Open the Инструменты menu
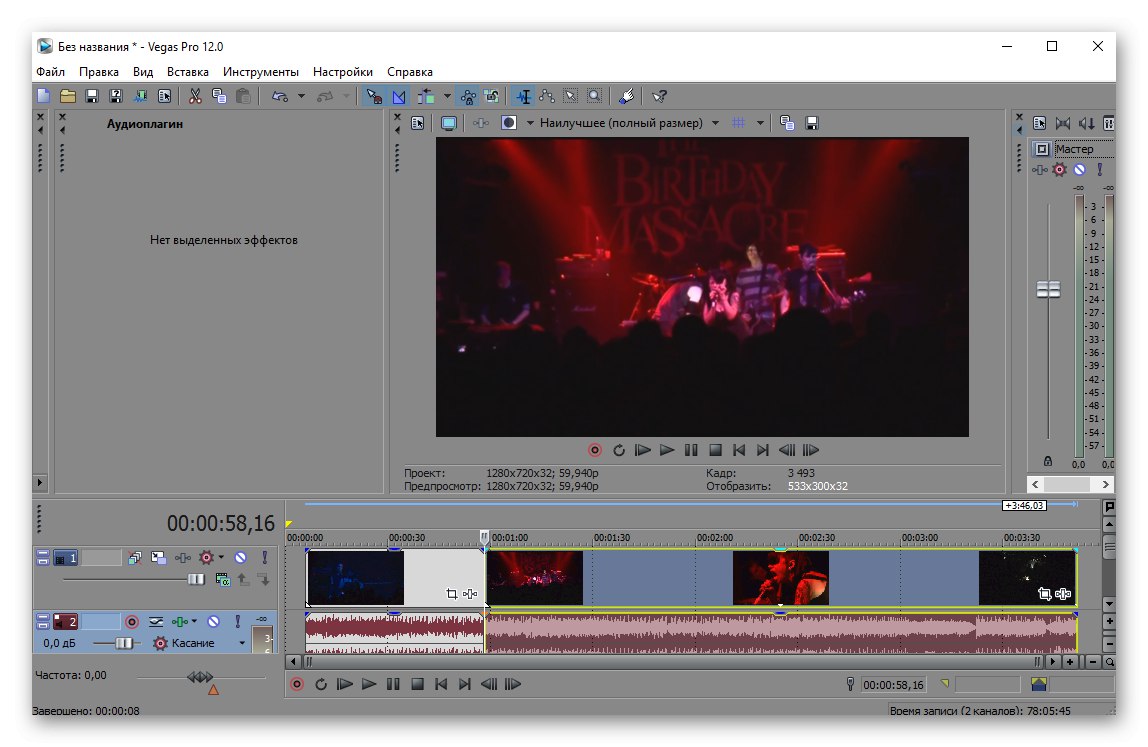Viewport: 1148px width, 747px height. tap(260, 72)
